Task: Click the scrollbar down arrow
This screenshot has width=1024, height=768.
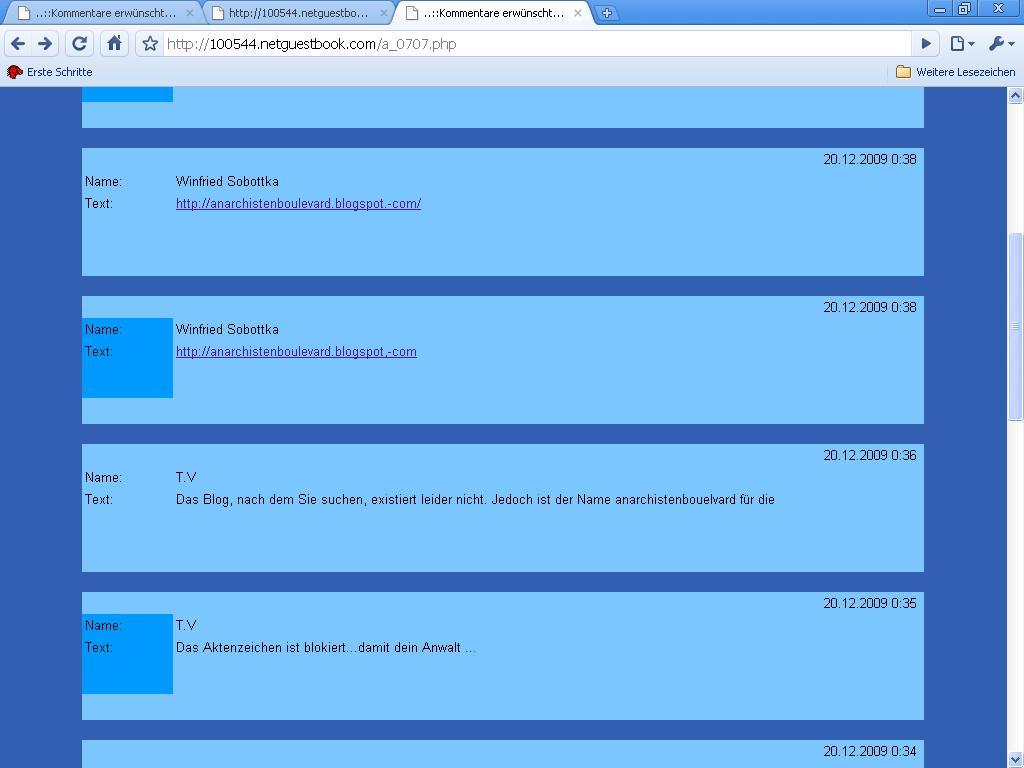Action: [x=1015, y=759]
